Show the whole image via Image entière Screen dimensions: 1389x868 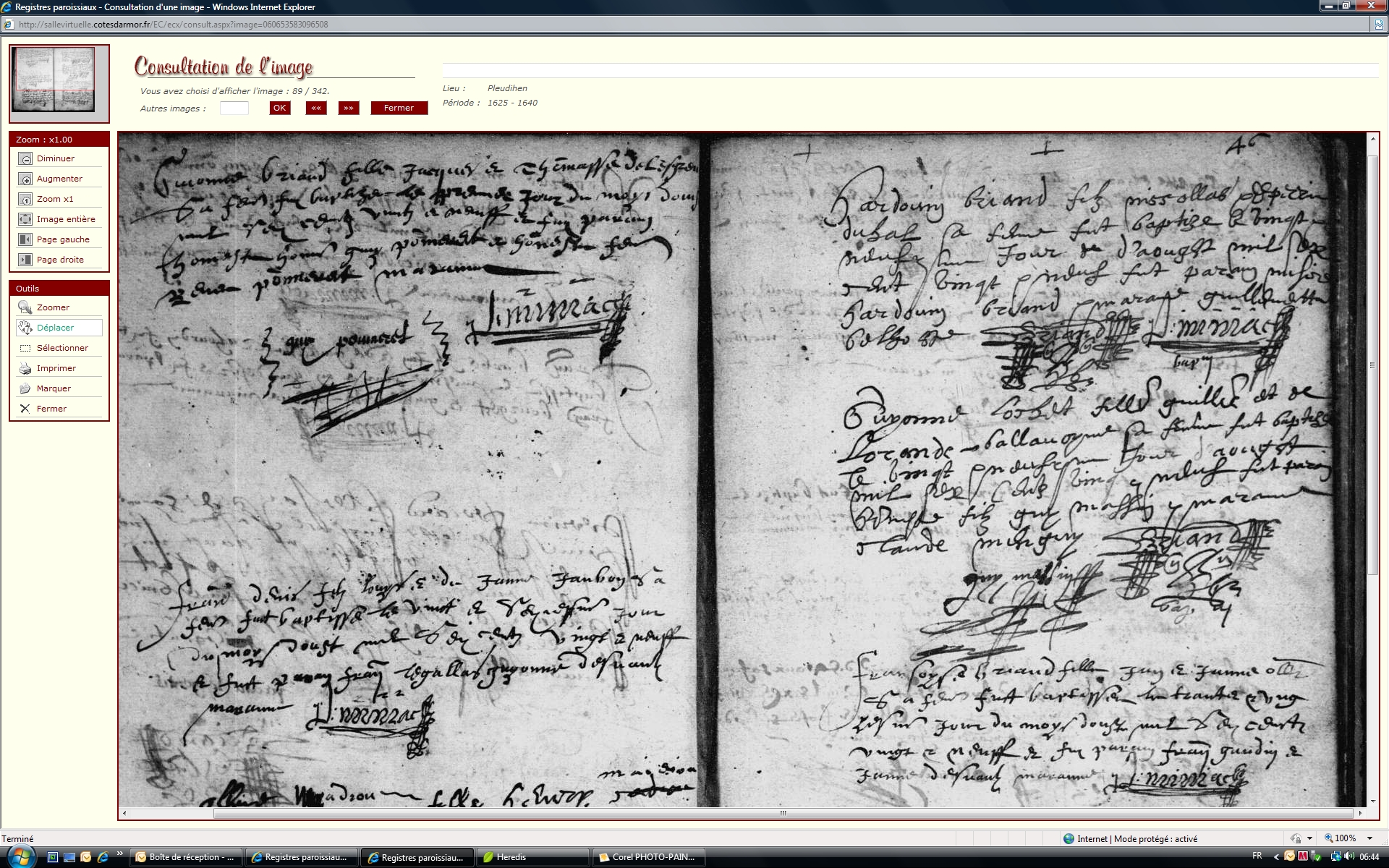coord(25,219)
